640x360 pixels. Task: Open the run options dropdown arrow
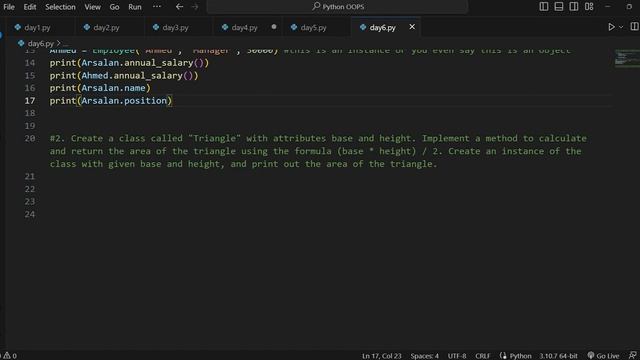tap(621, 27)
